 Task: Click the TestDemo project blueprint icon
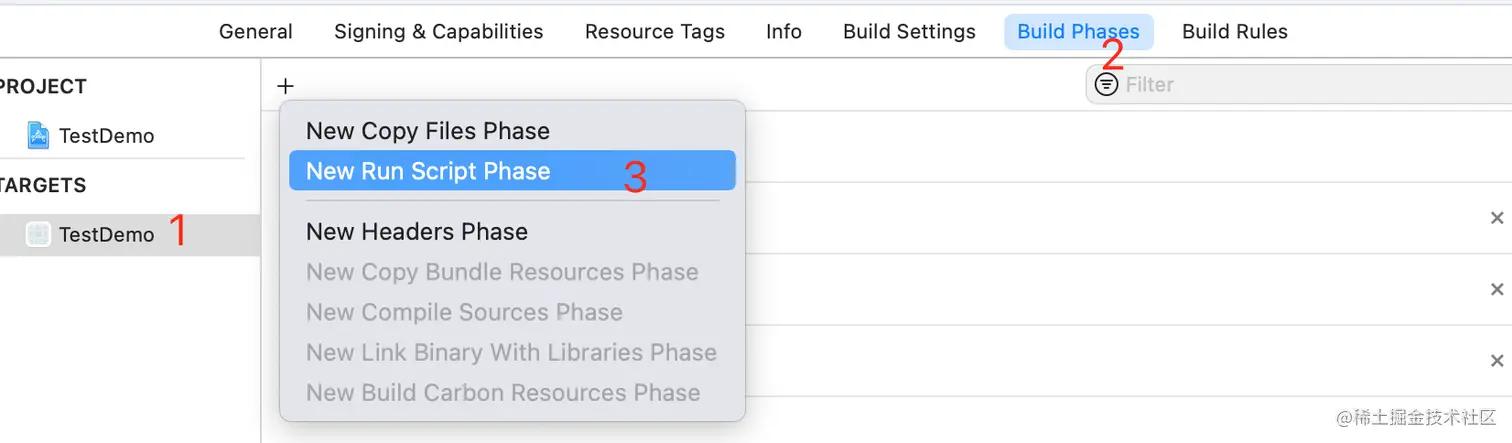coord(38,135)
